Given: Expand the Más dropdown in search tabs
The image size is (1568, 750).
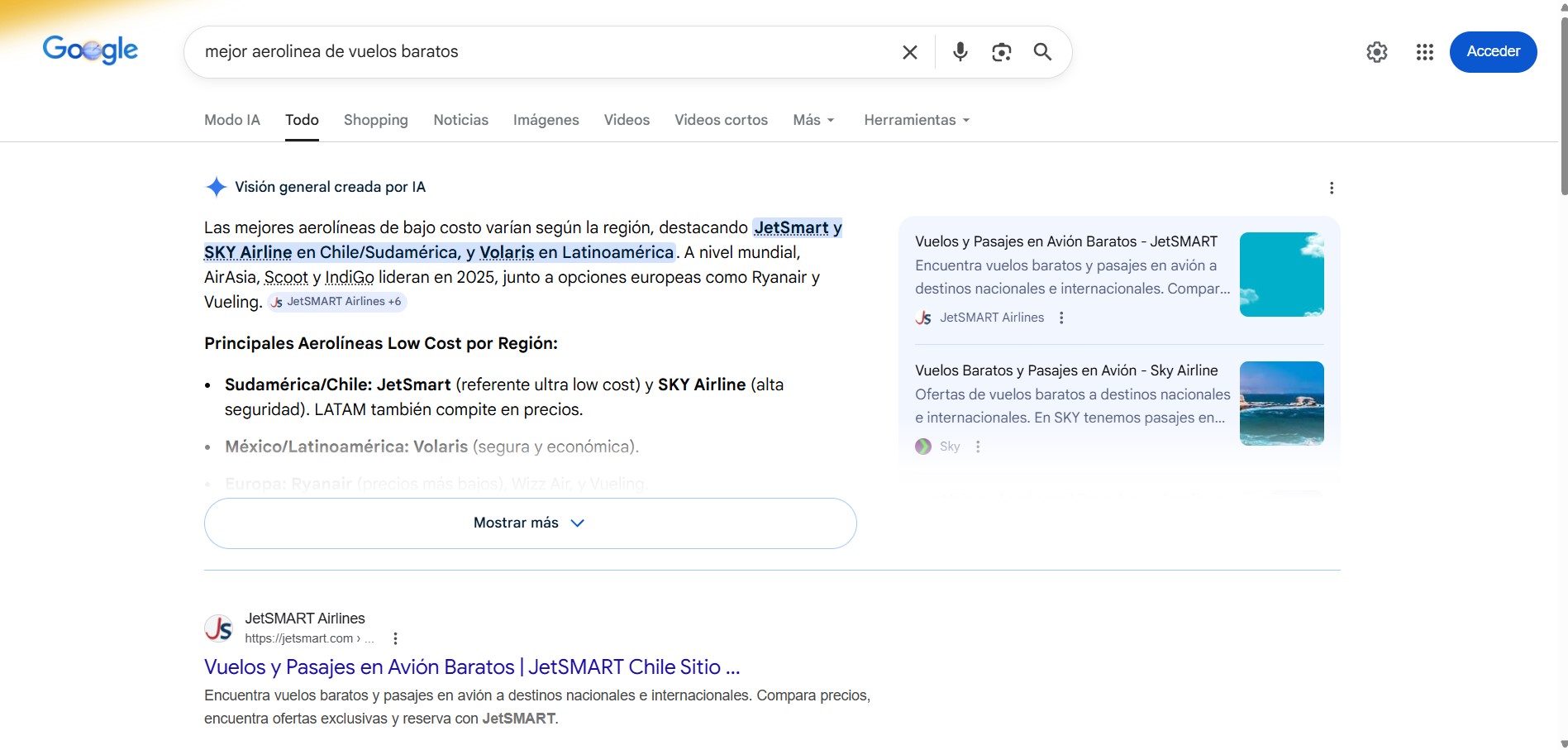Looking at the screenshot, I should [x=813, y=120].
